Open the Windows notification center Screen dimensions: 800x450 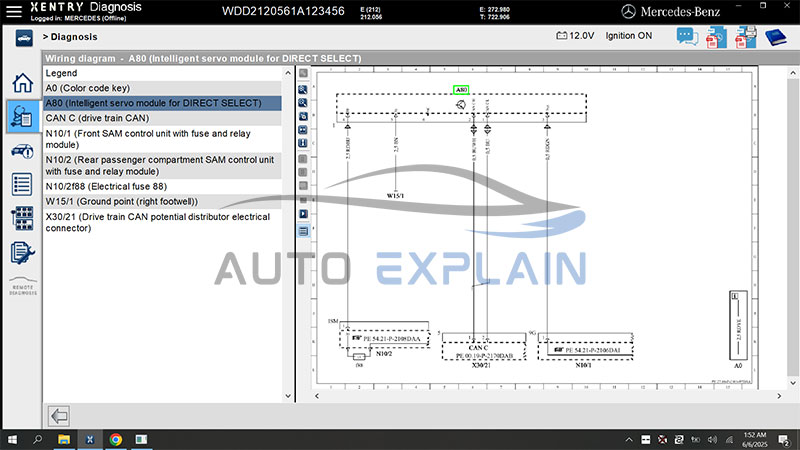(784, 439)
